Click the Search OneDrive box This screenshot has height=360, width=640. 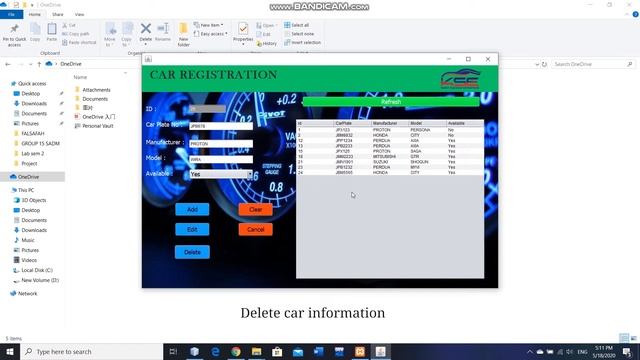tap(593, 64)
